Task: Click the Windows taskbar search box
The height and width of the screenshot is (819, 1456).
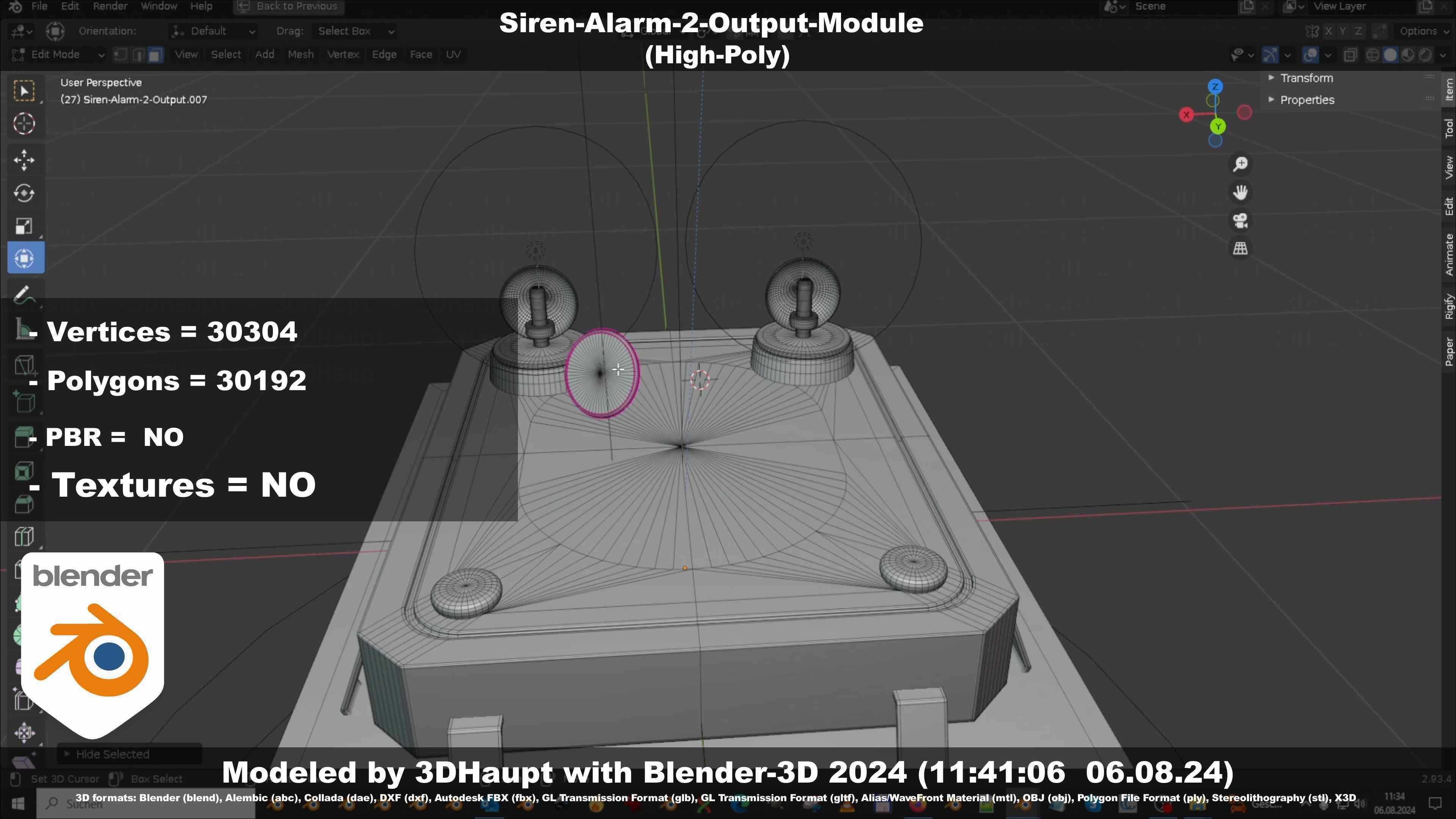Action: (x=146, y=803)
